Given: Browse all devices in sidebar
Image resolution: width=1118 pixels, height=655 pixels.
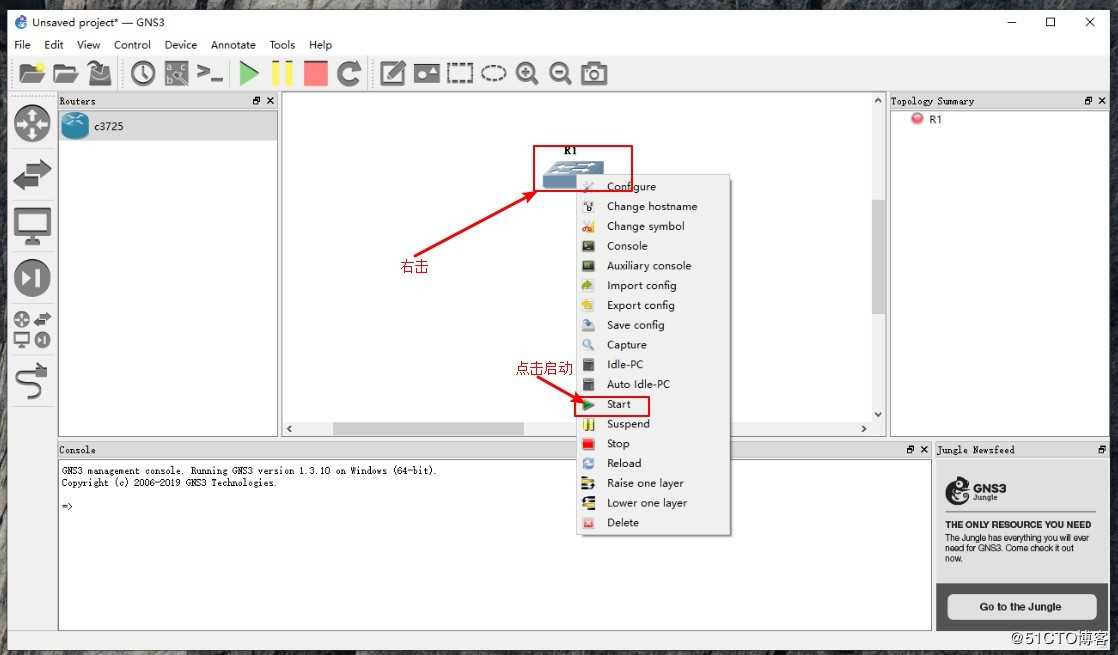Looking at the screenshot, I should [x=32, y=329].
